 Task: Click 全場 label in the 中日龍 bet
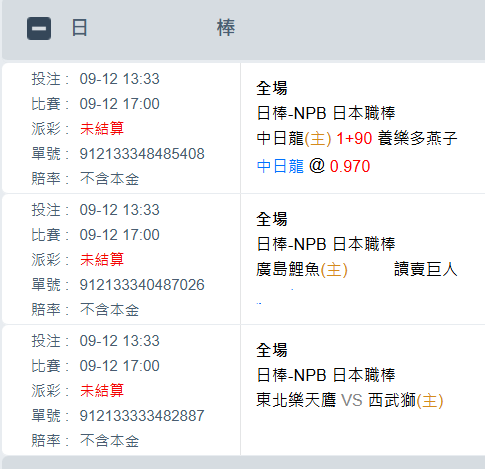(x=272, y=88)
